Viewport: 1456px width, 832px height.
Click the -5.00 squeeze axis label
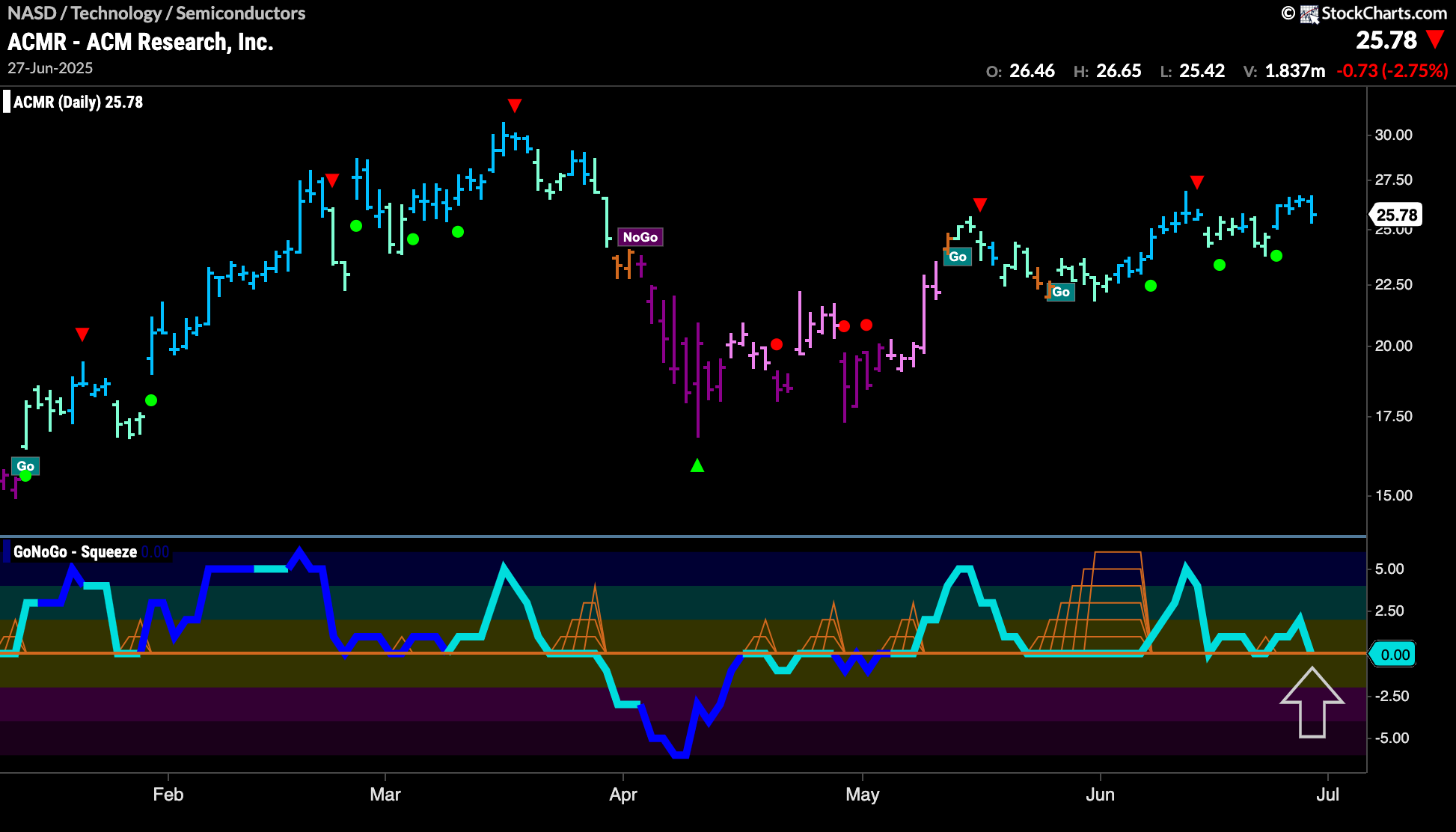click(x=1392, y=738)
